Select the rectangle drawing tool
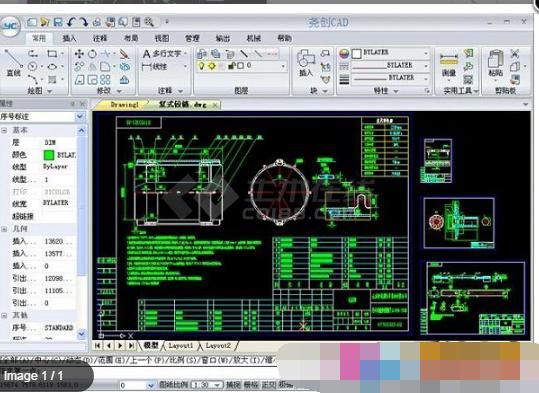 [52, 54]
